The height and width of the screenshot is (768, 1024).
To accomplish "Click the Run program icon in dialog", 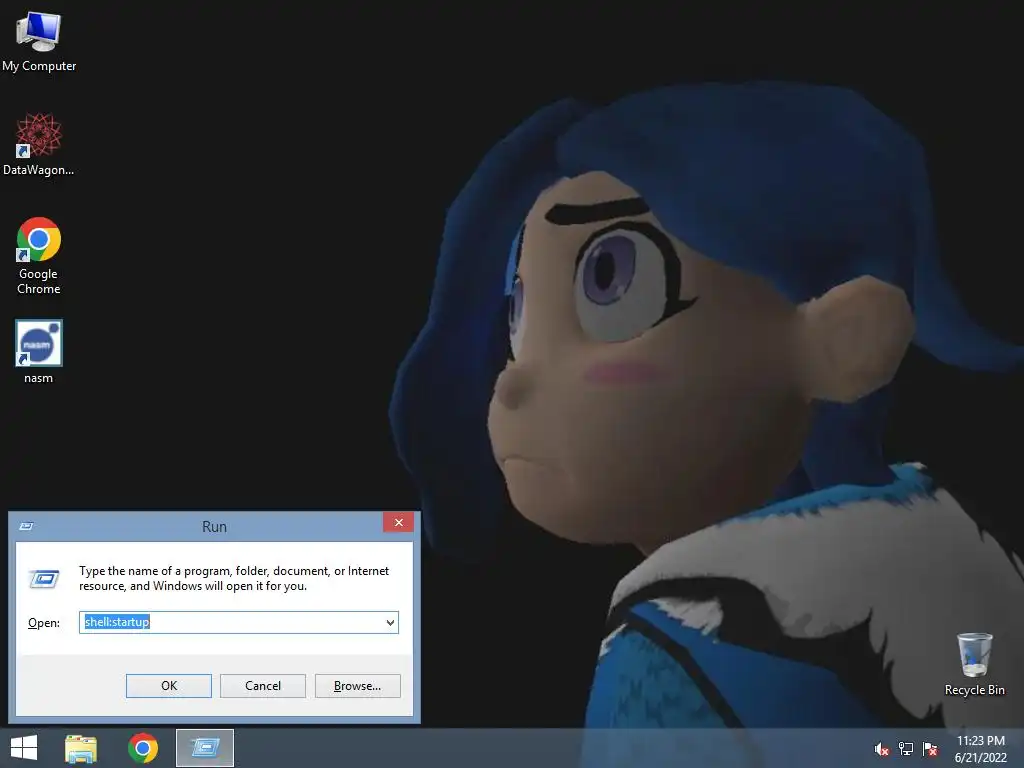I will [44, 579].
